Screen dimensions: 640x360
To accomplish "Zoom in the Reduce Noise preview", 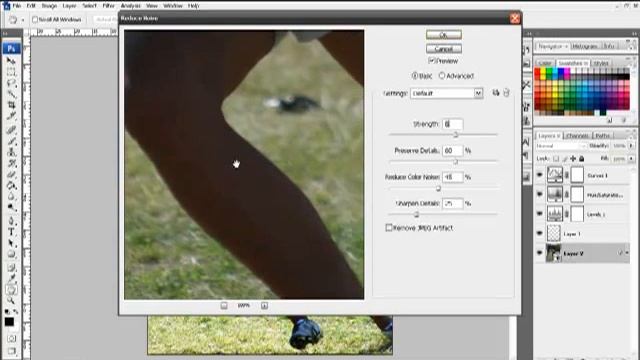I will [264, 305].
